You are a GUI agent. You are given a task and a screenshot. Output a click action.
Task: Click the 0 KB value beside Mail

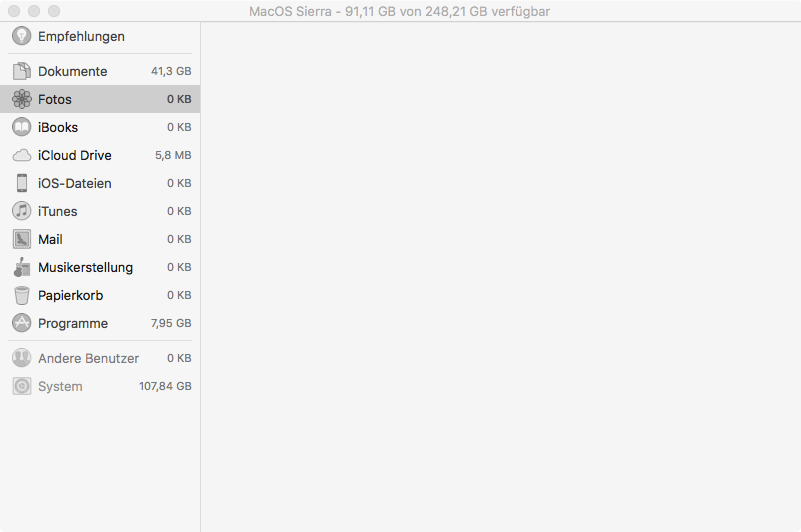click(179, 239)
